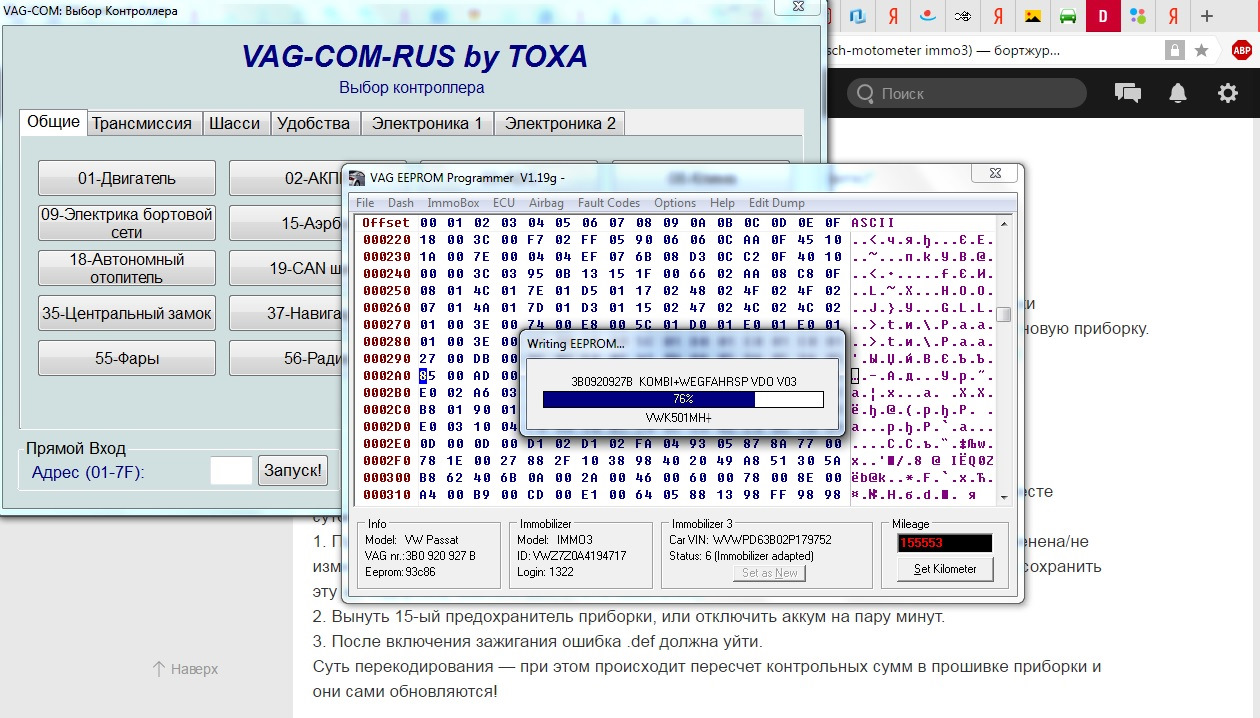Show notifications via the bell icon
This screenshot has width=1260, height=718.
point(1178,93)
